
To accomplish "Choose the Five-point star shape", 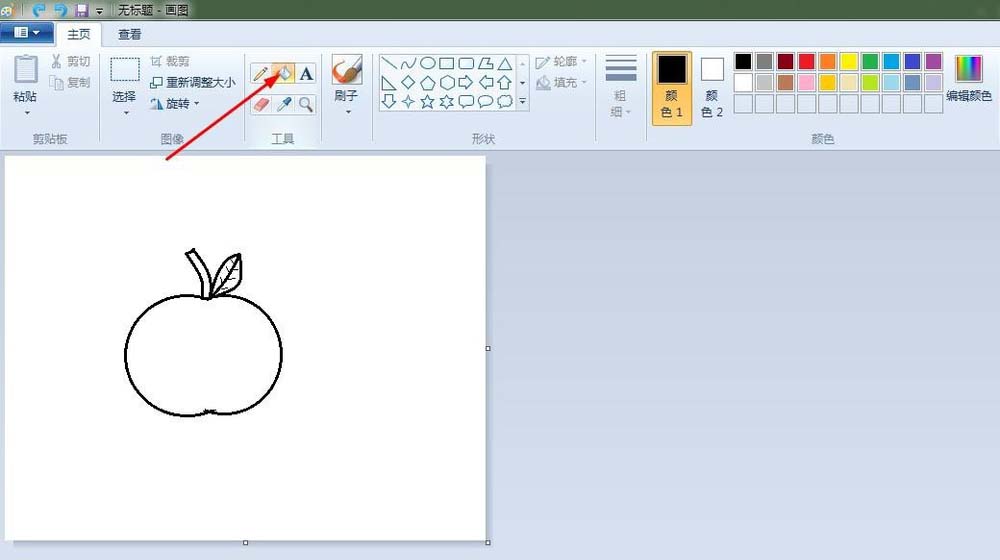I will coord(427,101).
